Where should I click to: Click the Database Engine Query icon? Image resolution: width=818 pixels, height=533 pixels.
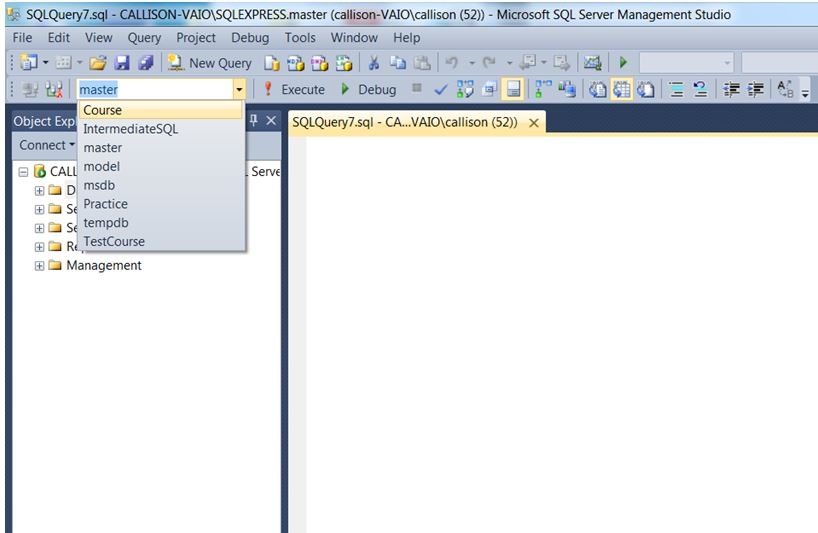point(271,63)
